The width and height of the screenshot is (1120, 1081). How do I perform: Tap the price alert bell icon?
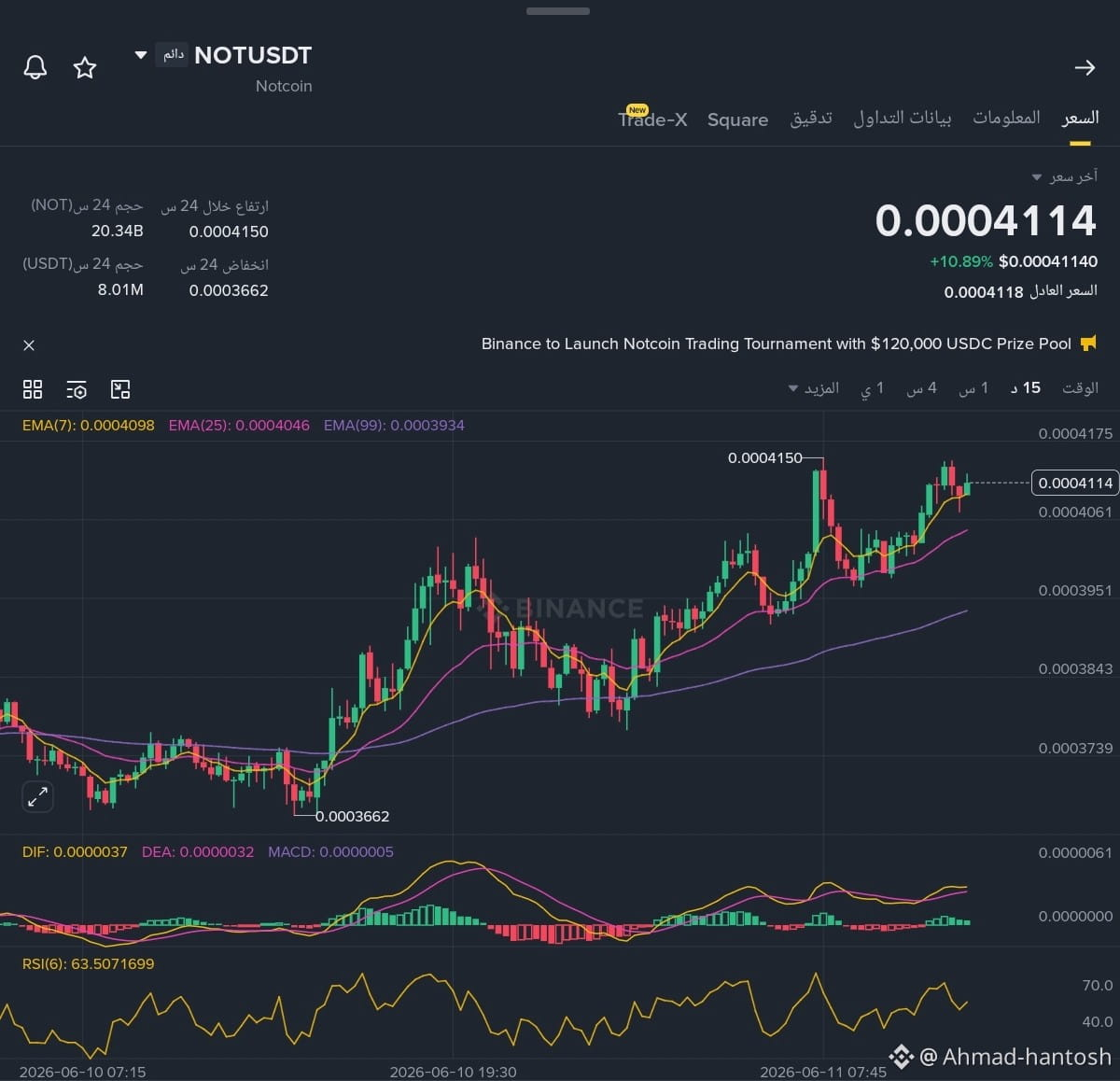[x=35, y=67]
